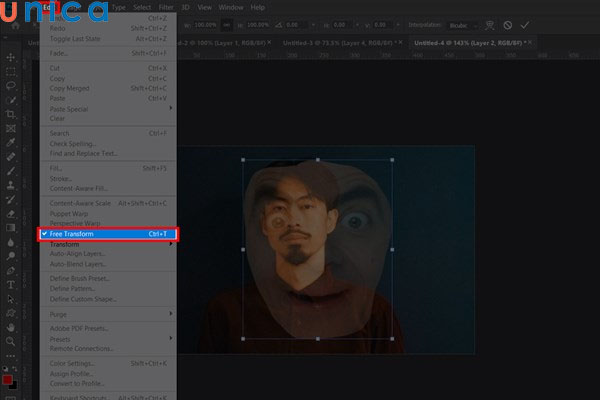Open Adobe PDF Presets menu entry
600x400 pixels.
[108, 328]
